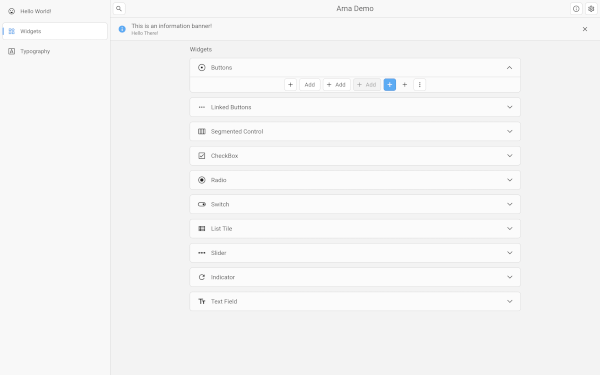Expand the Radio section chevron

[509, 180]
